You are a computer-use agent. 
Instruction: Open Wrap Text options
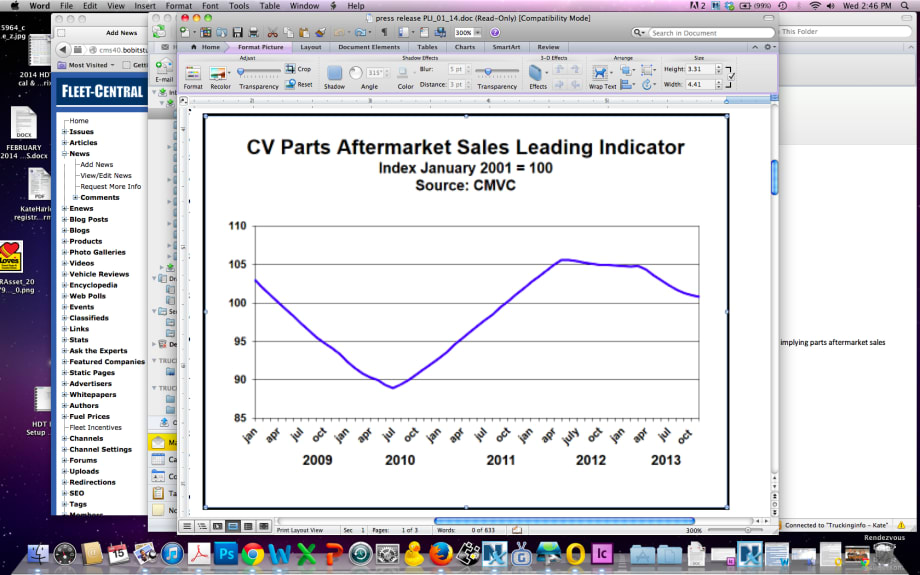pyautogui.click(x=600, y=73)
